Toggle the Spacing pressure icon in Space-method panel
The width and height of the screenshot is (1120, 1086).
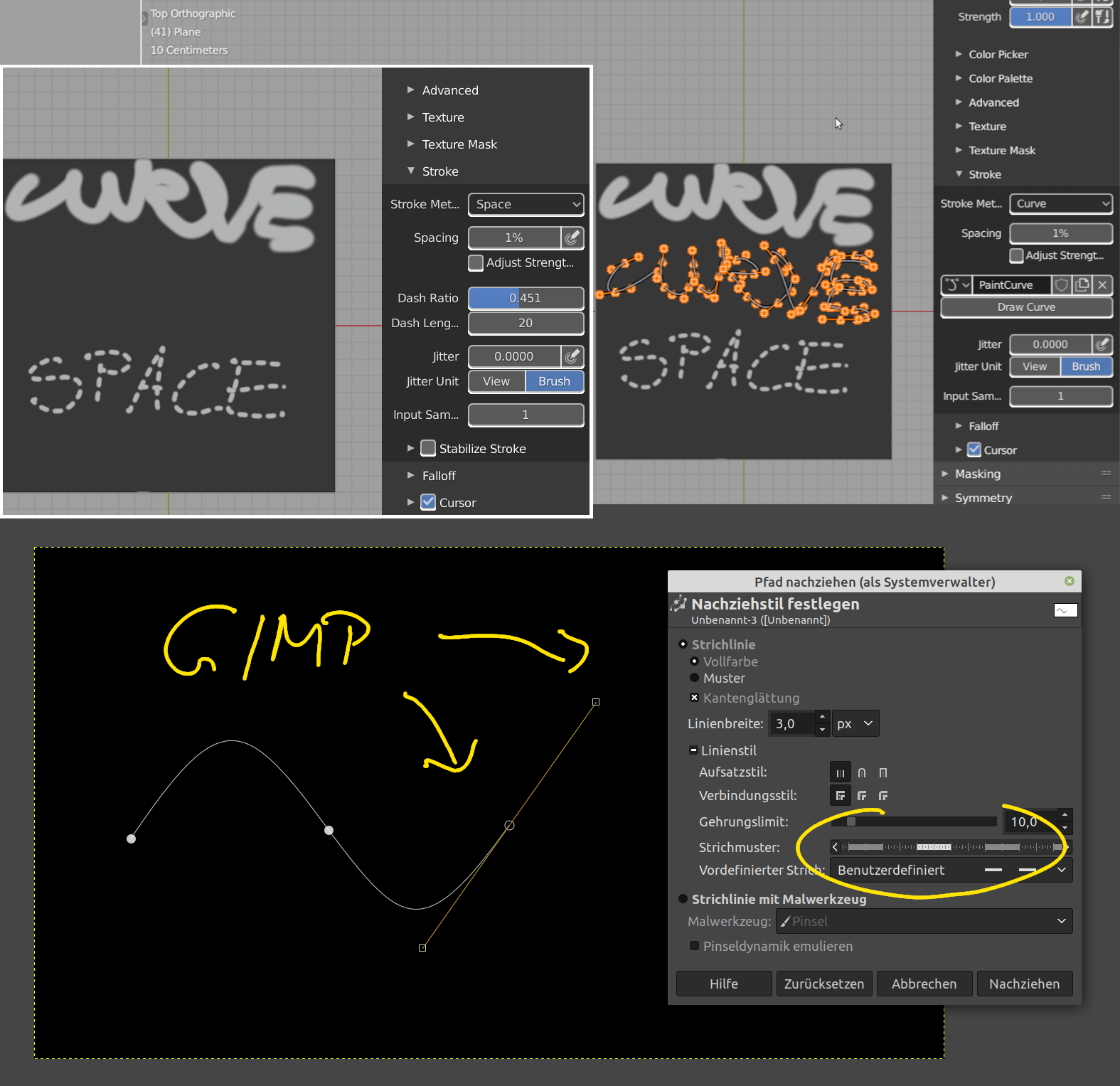[572, 238]
